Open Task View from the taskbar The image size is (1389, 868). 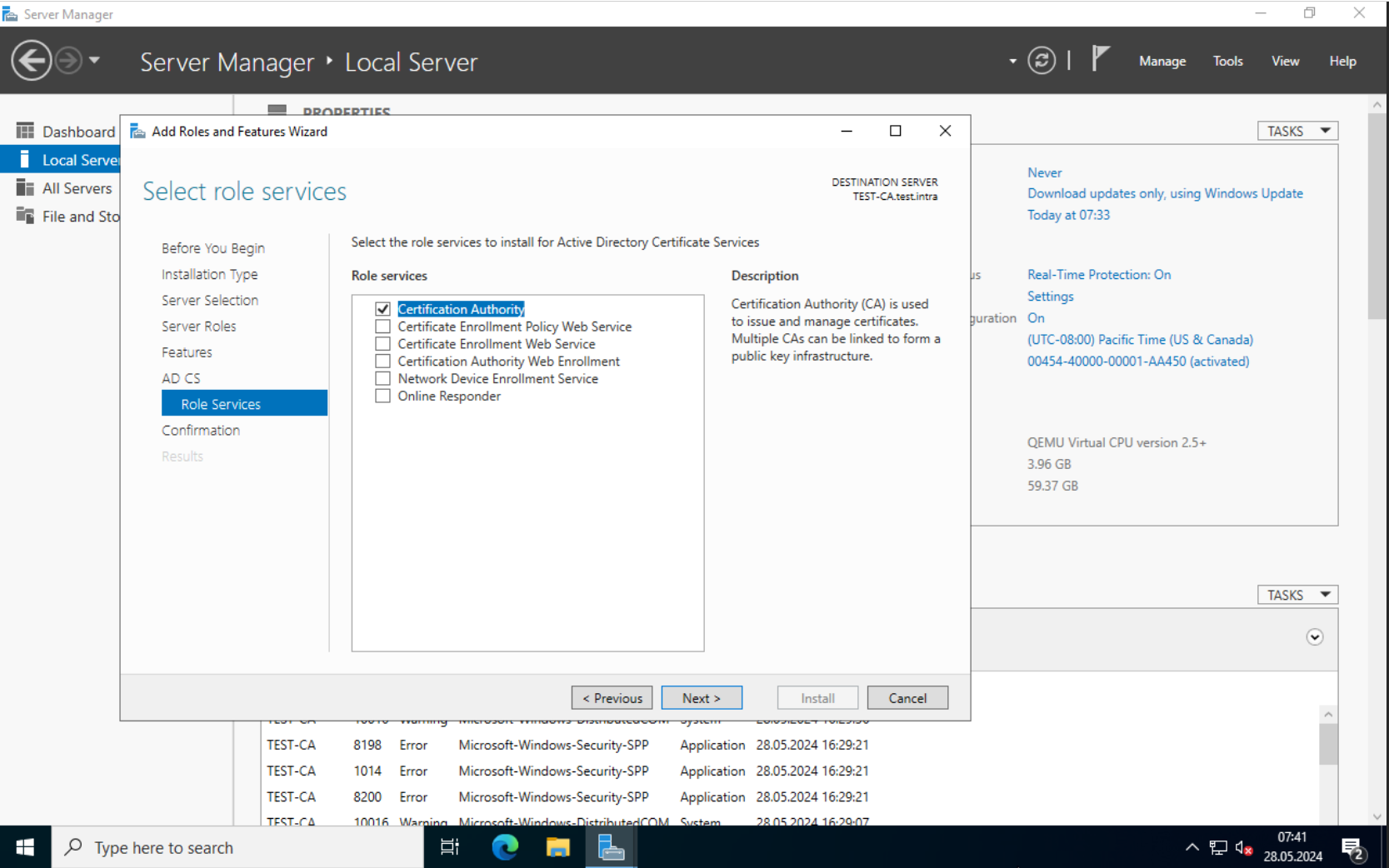click(450, 847)
